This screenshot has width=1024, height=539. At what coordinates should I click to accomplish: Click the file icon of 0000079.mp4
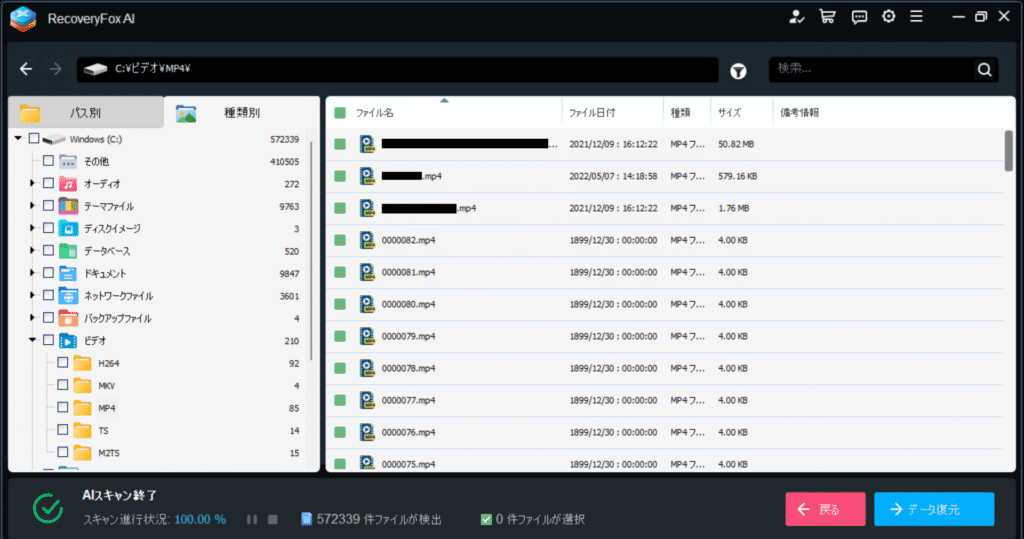[x=368, y=336]
